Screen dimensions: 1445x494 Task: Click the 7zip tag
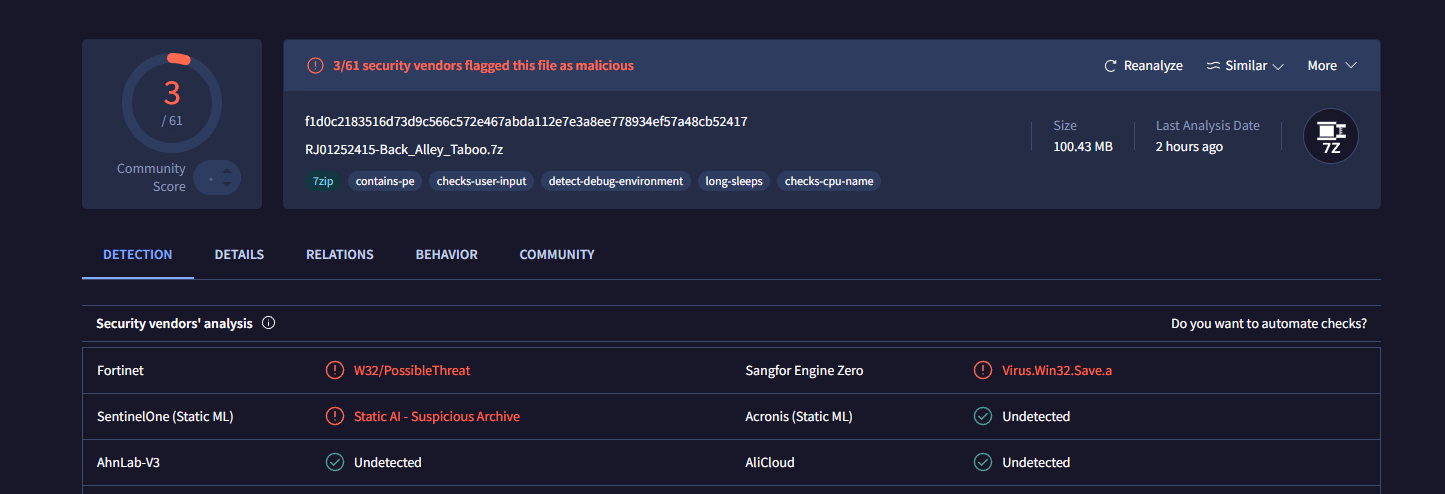(x=322, y=181)
